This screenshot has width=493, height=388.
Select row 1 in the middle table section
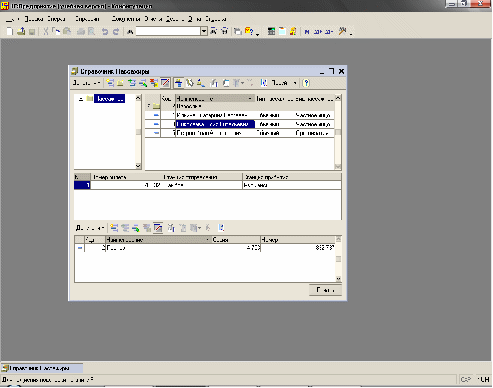(207, 185)
